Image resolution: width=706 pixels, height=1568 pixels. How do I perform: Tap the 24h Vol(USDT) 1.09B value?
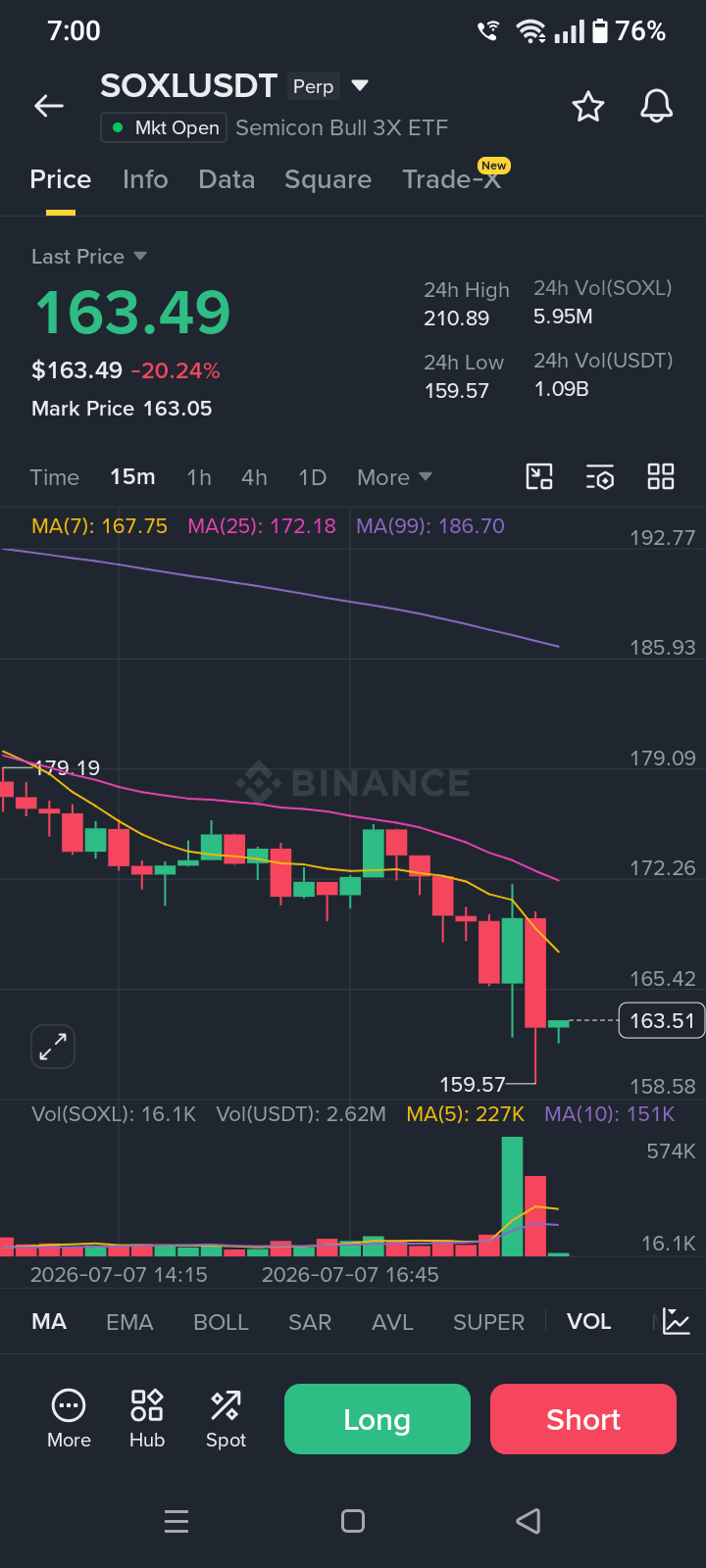561,389
